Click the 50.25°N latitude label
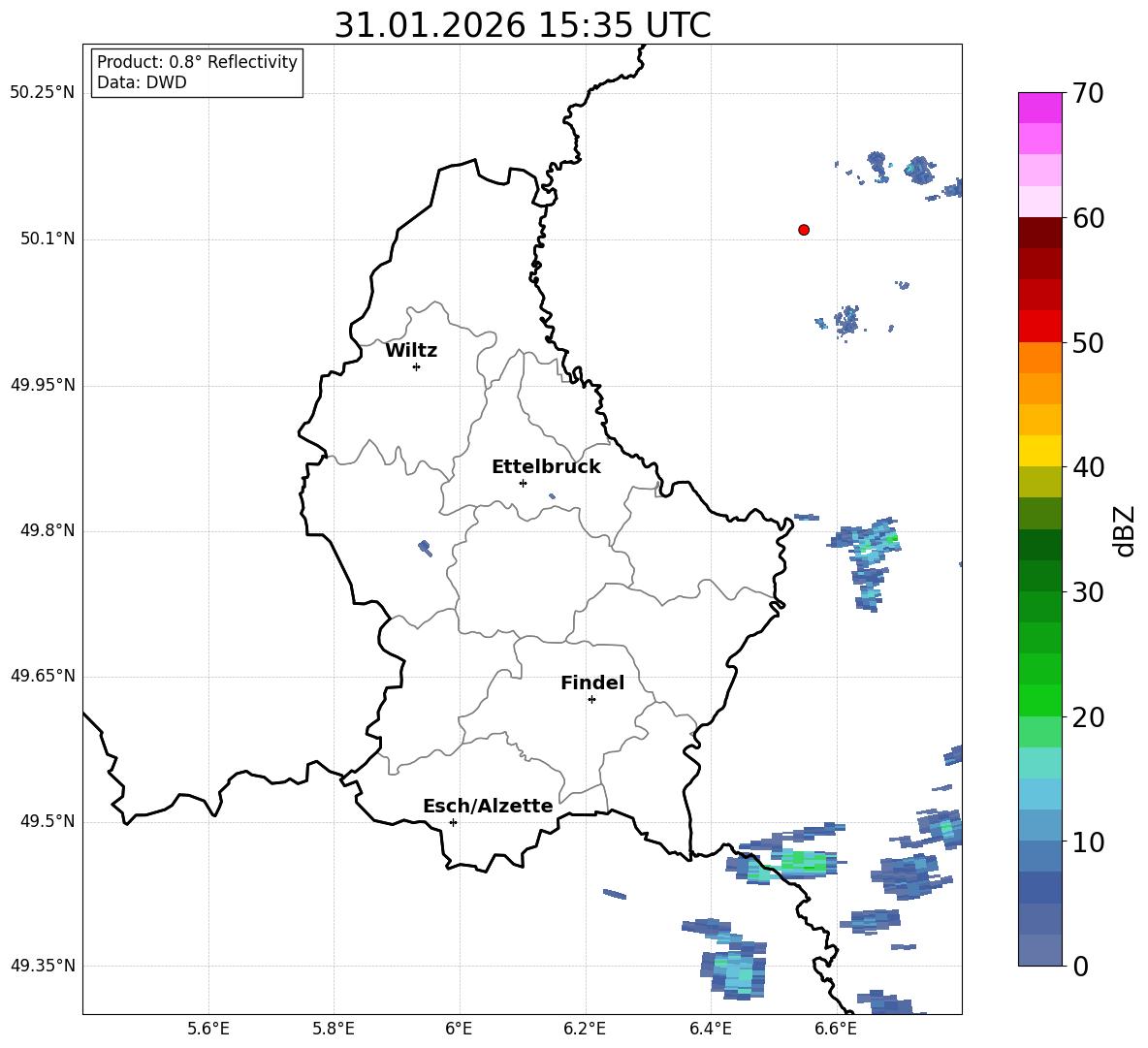 click(x=43, y=93)
